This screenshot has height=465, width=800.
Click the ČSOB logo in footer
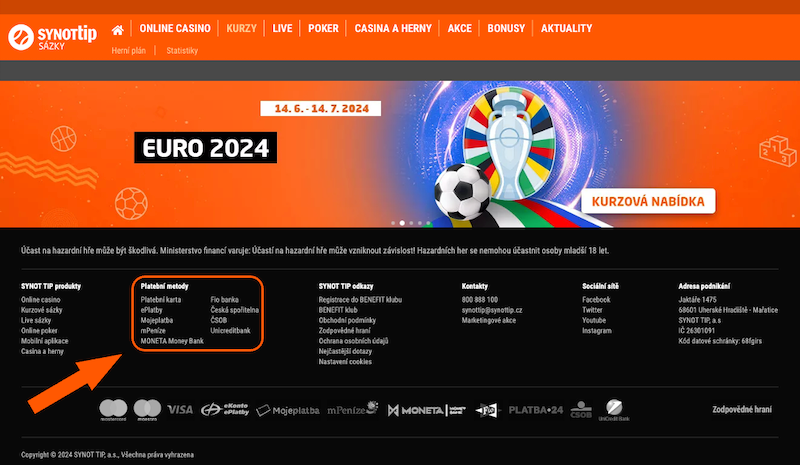coord(581,409)
